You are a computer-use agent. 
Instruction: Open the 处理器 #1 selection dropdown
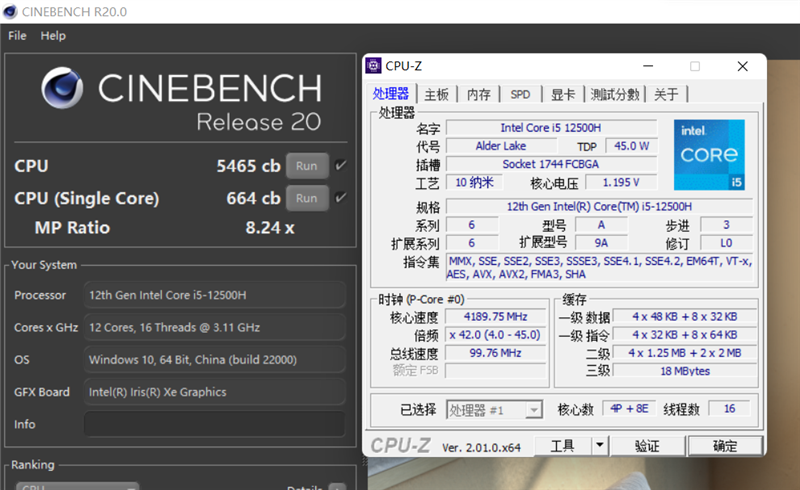tap(494, 410)
